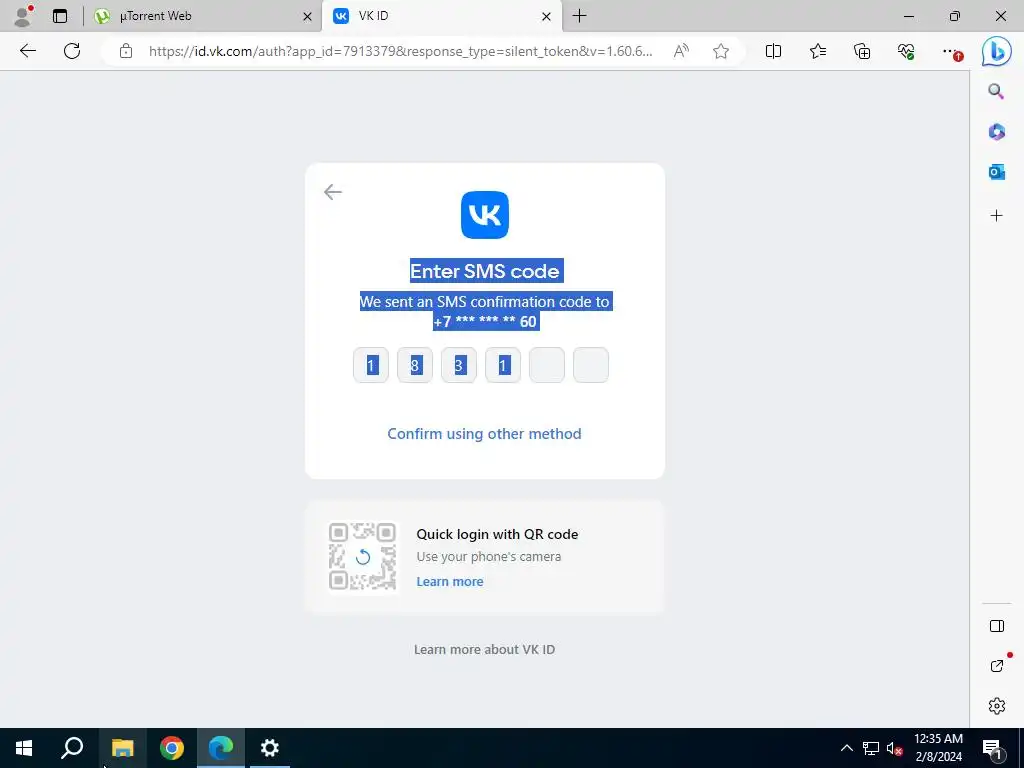Open sidebar settings gear
Image resolution: width=1024 pixels, height=768 pixels.
coord(997,706)
